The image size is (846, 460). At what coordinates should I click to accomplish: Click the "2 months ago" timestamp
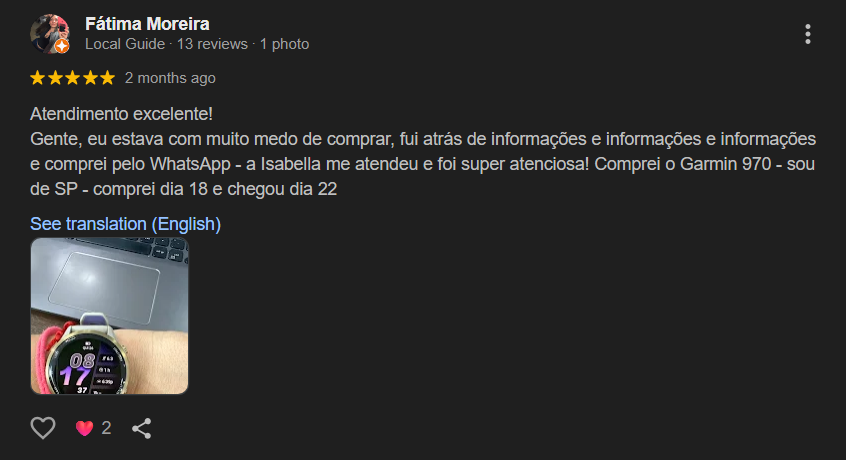pos(170,78)
